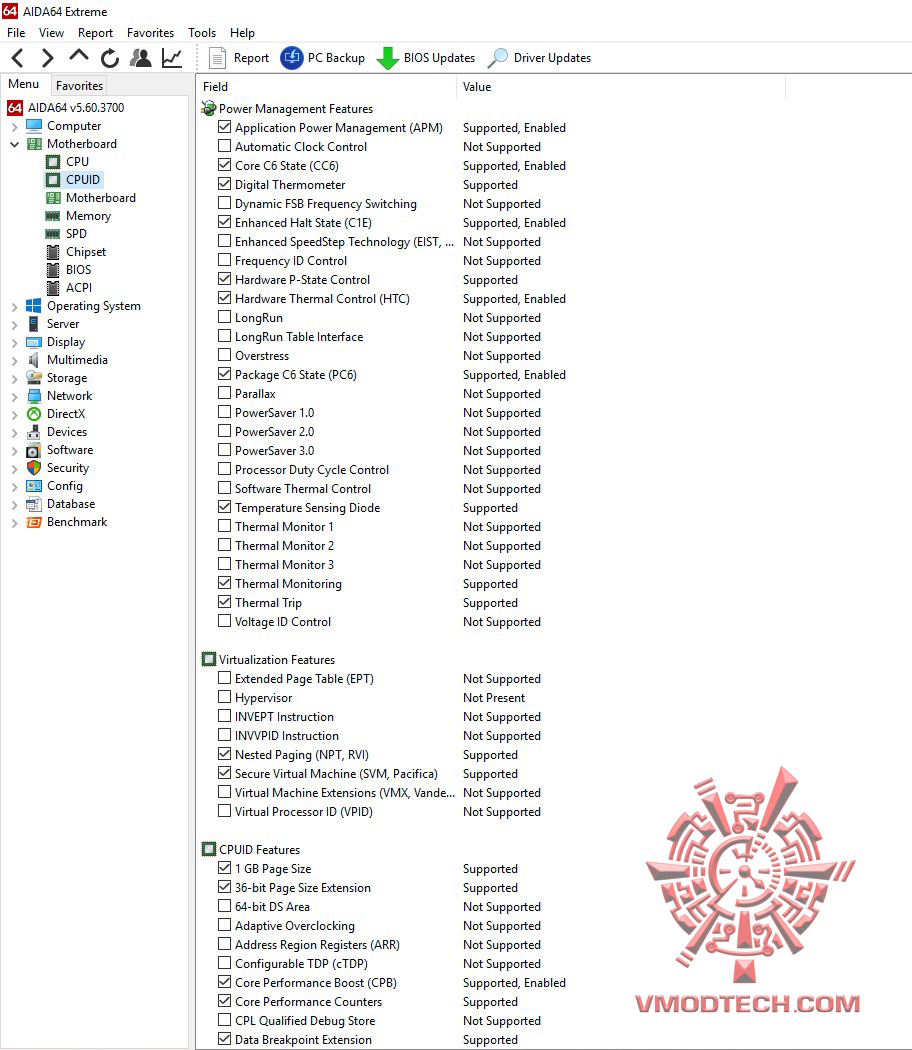912x1050 pixels.
Task: Sort by the Value column header
Action: 621,87
